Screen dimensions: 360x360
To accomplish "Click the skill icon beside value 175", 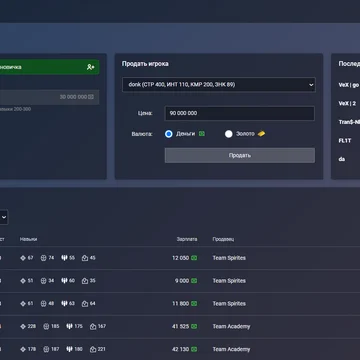I will [69, 326].
